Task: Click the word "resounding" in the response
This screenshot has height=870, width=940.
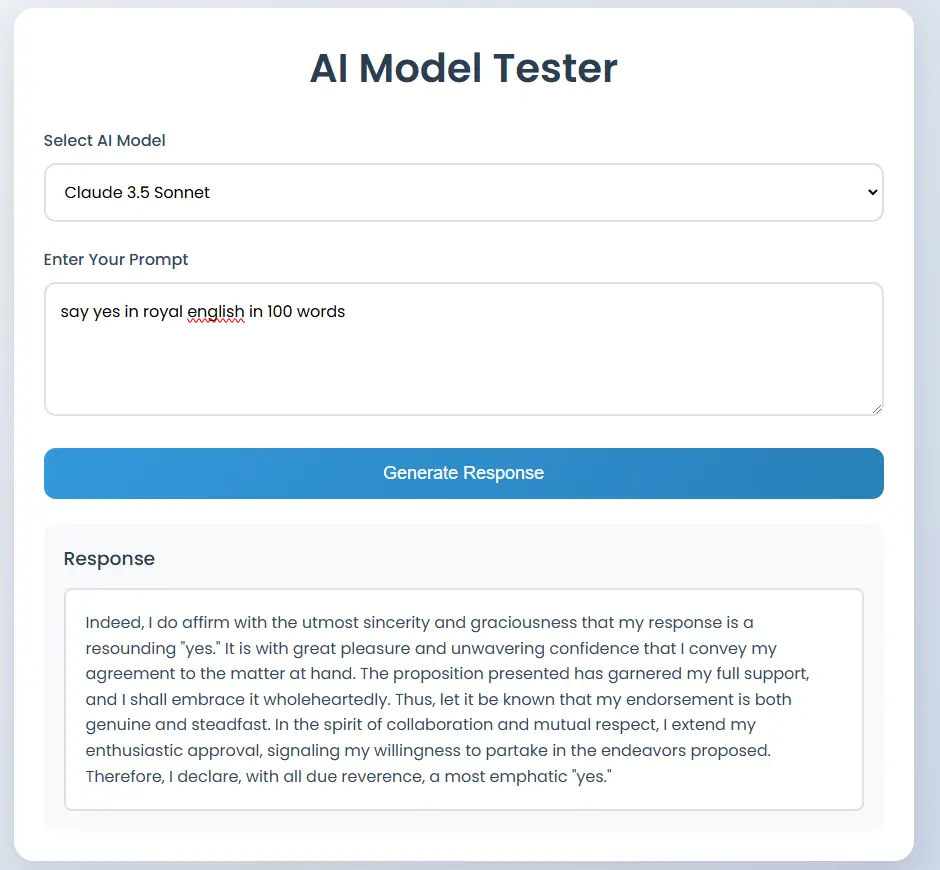Action: tap(130, 649)
